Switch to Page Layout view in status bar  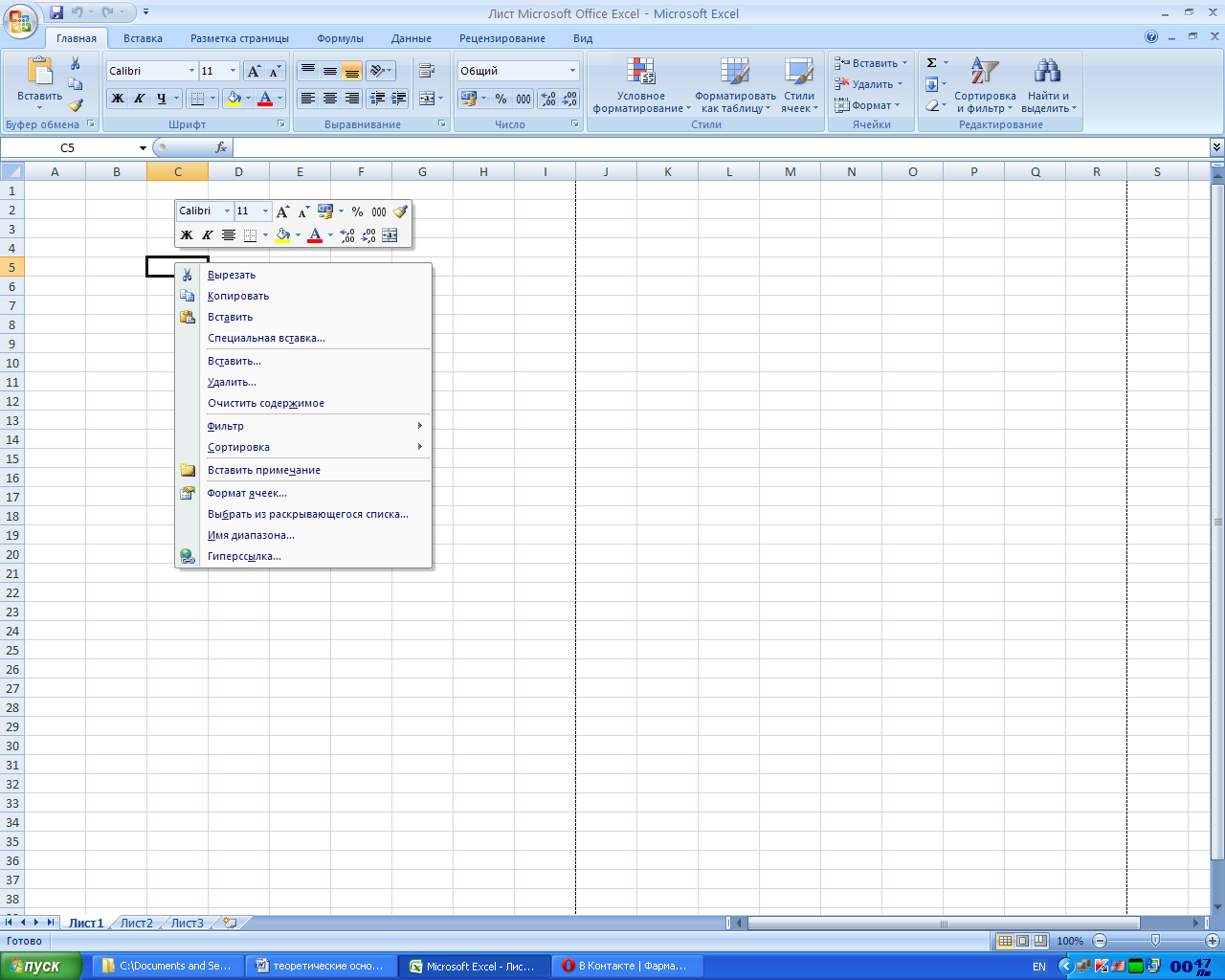1022,941
